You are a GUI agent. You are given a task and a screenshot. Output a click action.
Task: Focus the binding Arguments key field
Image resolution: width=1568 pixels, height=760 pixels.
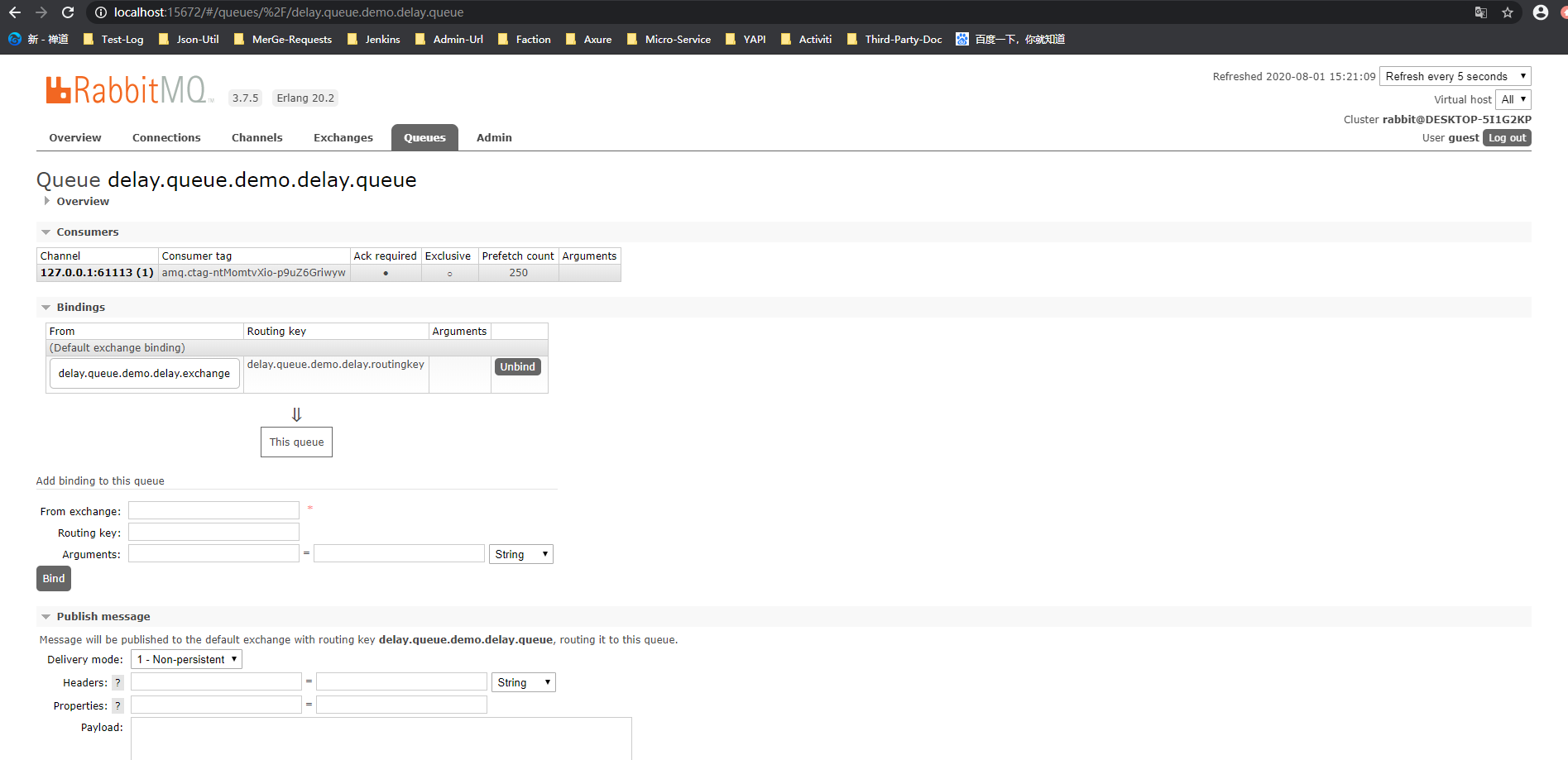(213, 553)
